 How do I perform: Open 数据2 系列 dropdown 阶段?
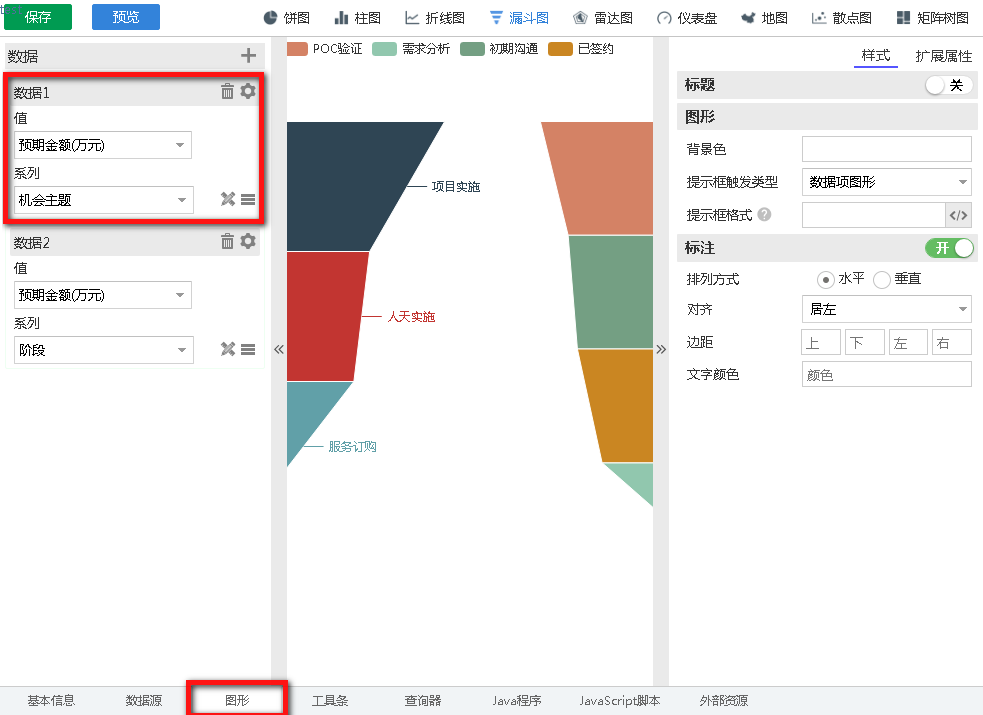click(x=103, y=350)
